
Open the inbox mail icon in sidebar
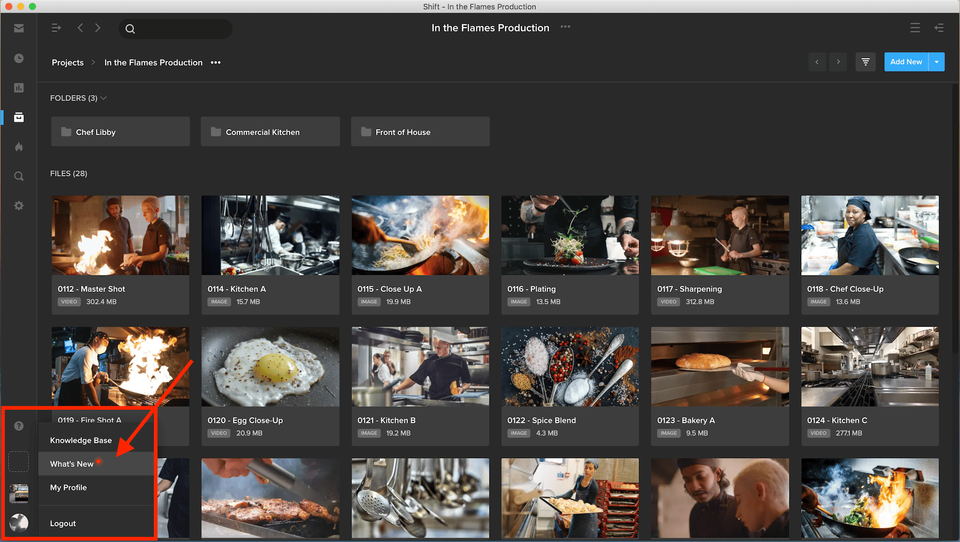19,28
